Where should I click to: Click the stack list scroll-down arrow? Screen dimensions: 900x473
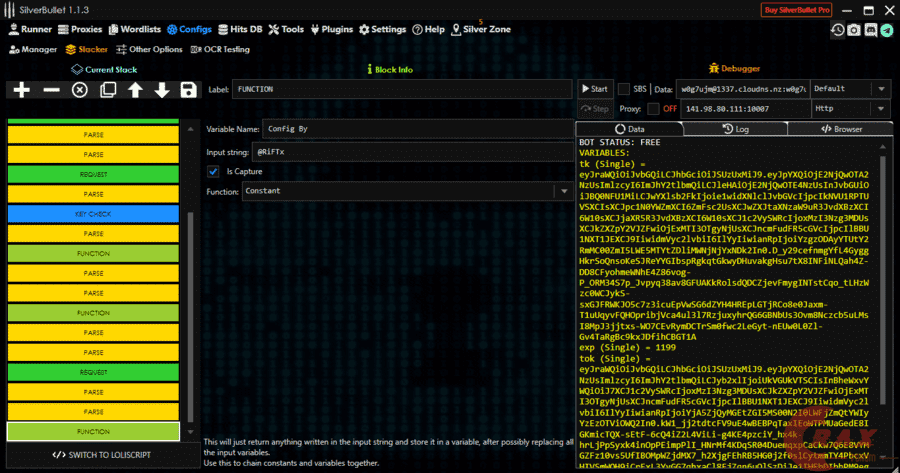tap(191, 432)
